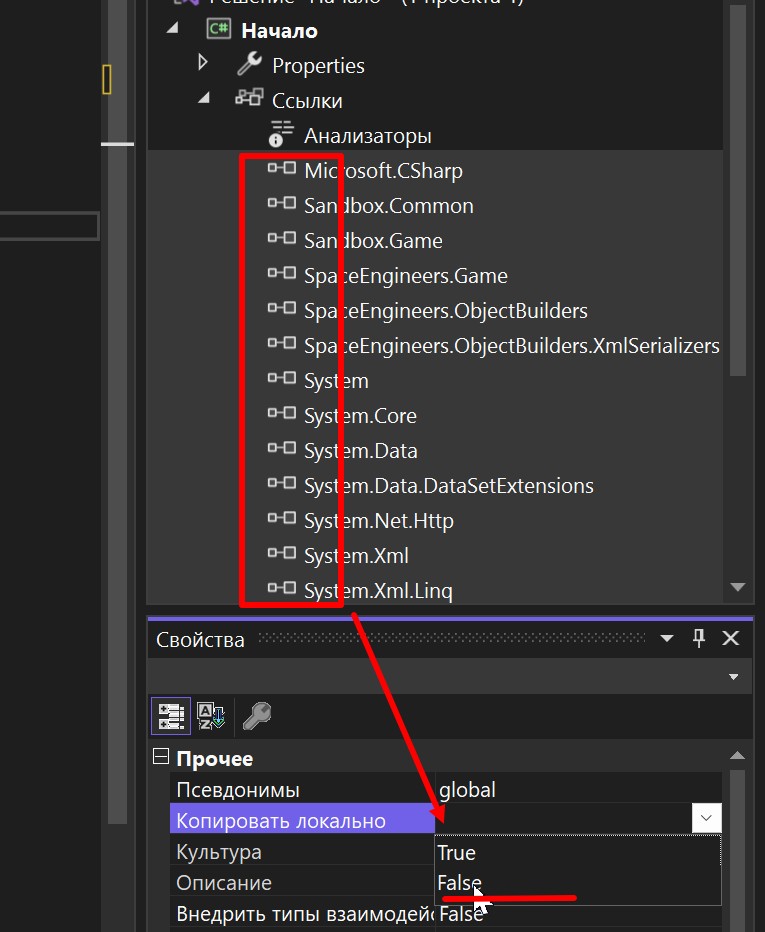Screen dimensions: 765x932
Task: Click the Properties wrench icon
Action: tap(250, 64)
